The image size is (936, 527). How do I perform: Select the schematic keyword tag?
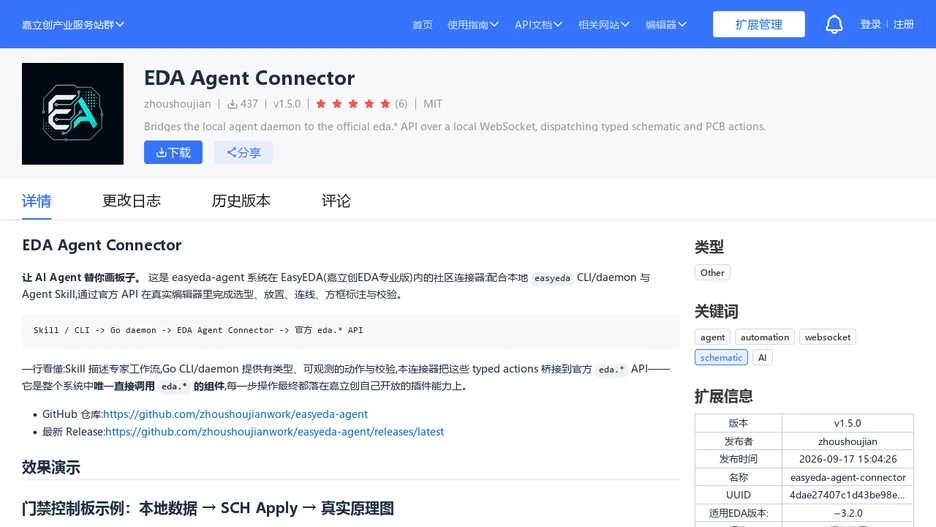[721, 358]
